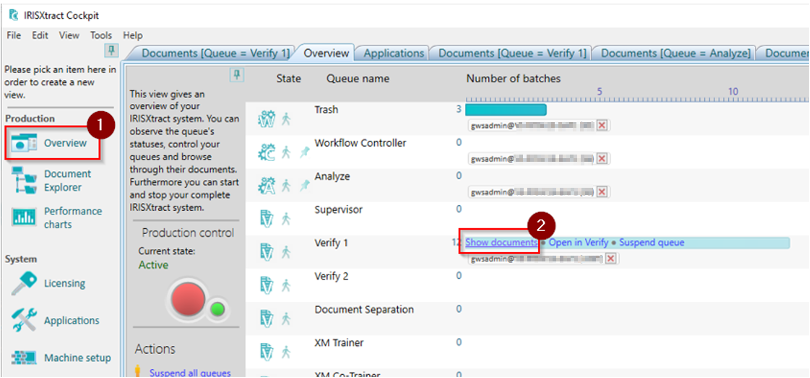This screenshot has width=810, height=378.
Task: Click the Trash batch count bar
Action: tap(506, 109)
